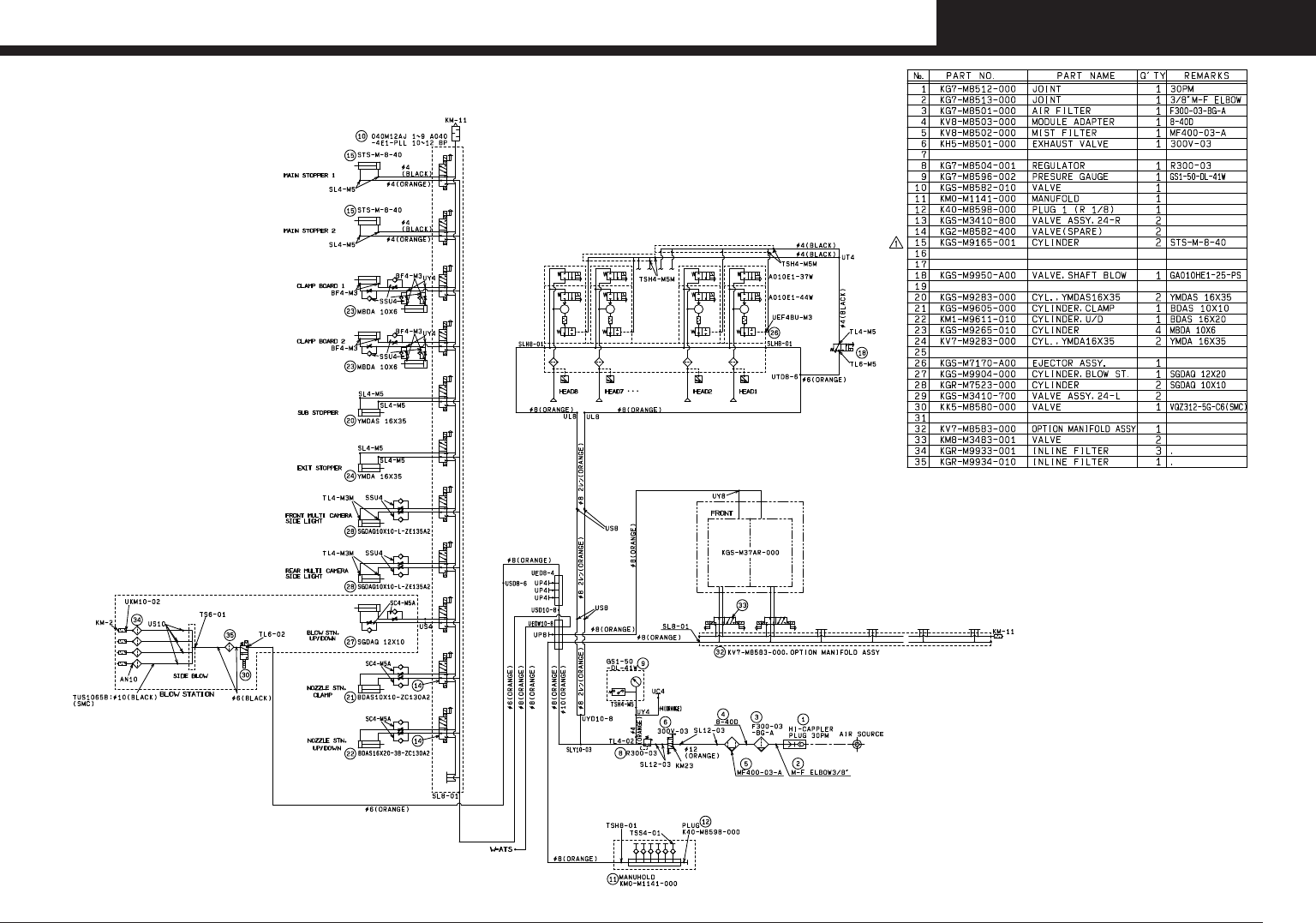Click the AIR FILTER row in parts table
1316x923 pixels.
click(x=1077, y=111)
